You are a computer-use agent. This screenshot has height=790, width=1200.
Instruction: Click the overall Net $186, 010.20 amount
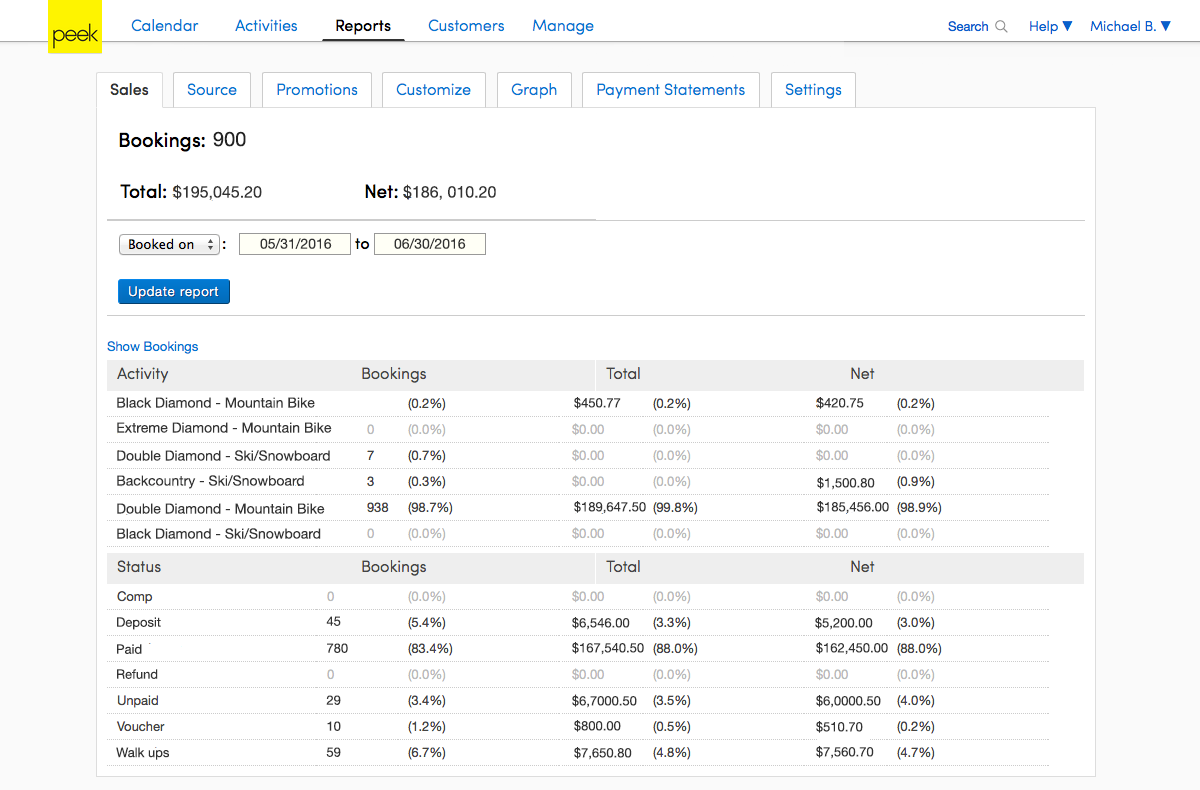click(x=450, y=192)
